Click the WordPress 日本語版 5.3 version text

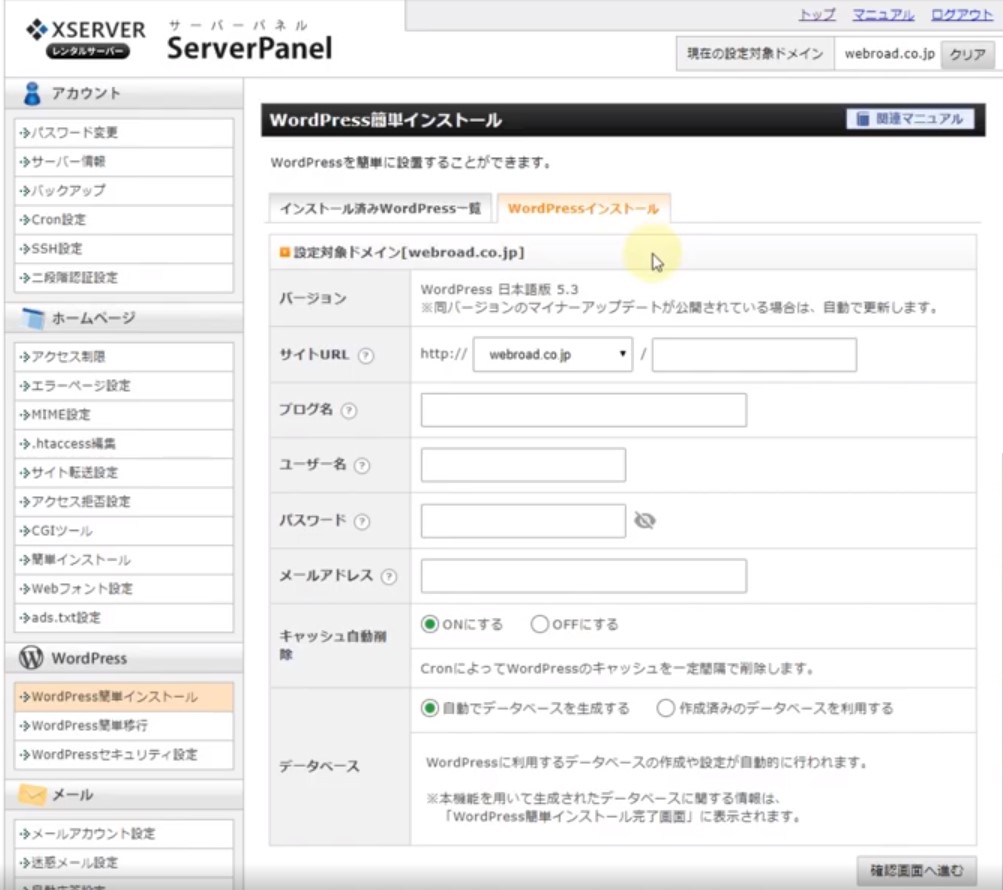499,289
